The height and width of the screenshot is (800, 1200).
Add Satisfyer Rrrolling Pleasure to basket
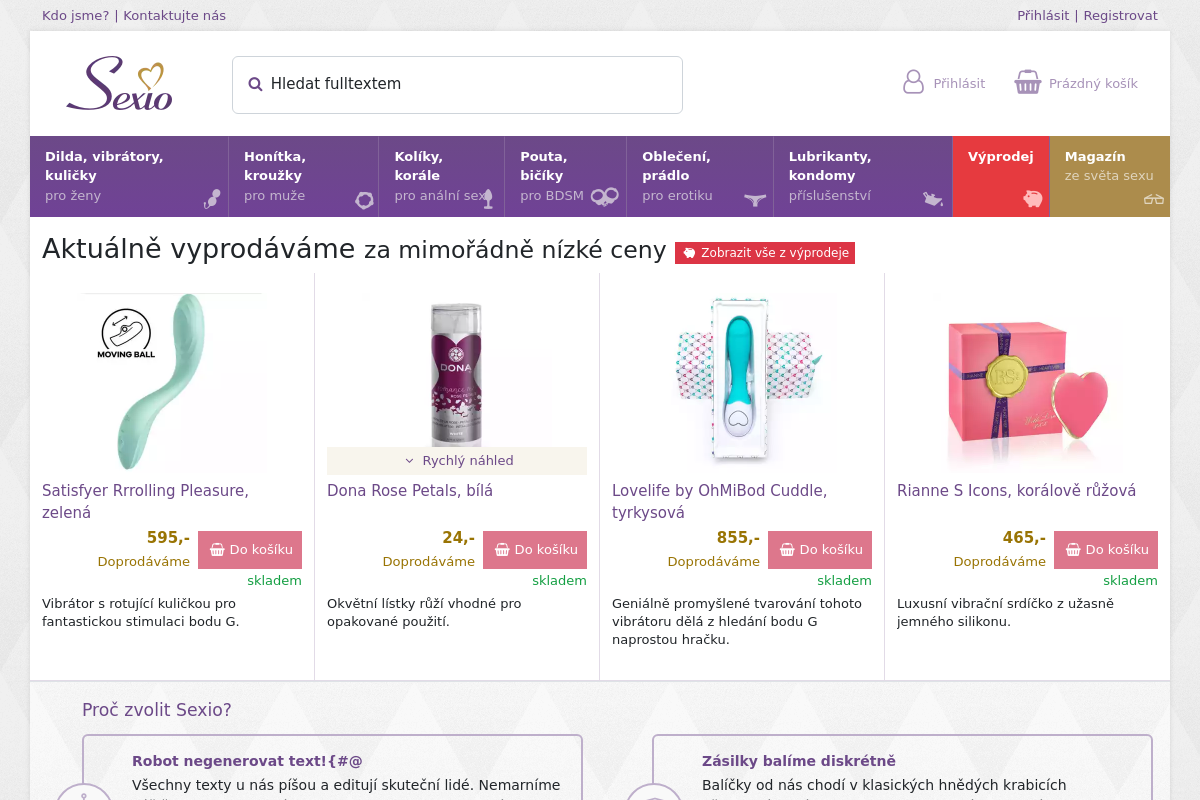[250, 550]
